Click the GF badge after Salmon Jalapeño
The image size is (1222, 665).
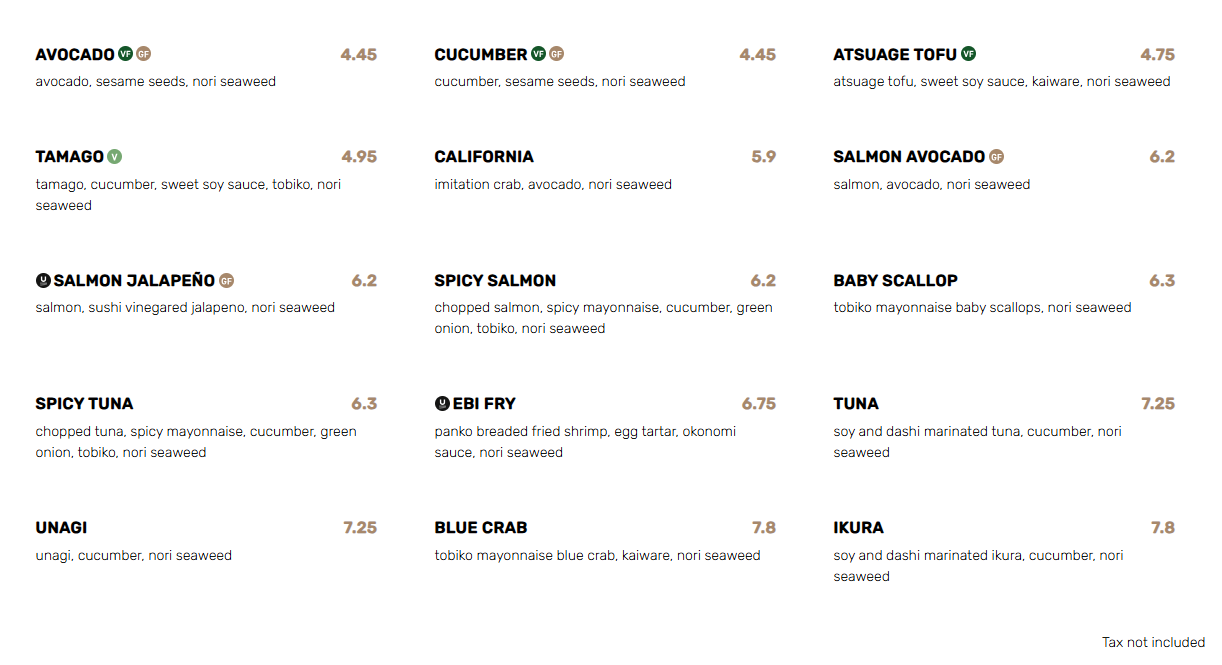(x=227, y=281)
